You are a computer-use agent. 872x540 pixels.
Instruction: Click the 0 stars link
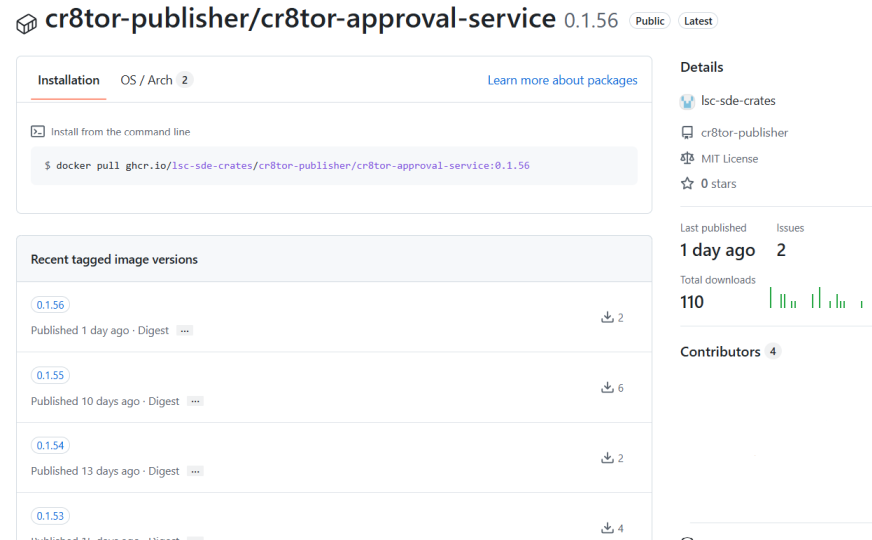click(718, 184)
